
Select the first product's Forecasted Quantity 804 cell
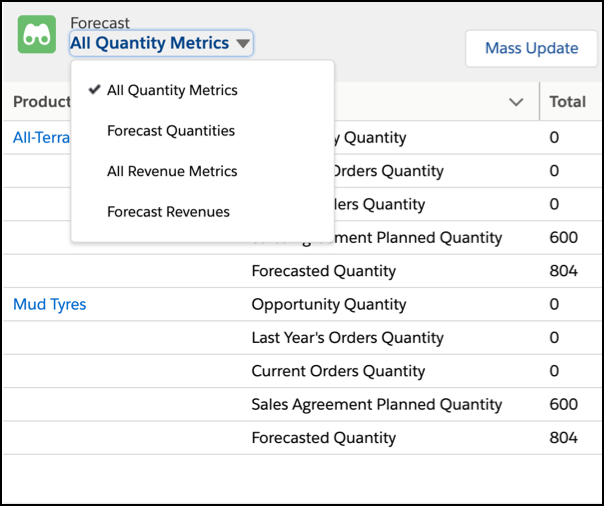click(564, 271)
